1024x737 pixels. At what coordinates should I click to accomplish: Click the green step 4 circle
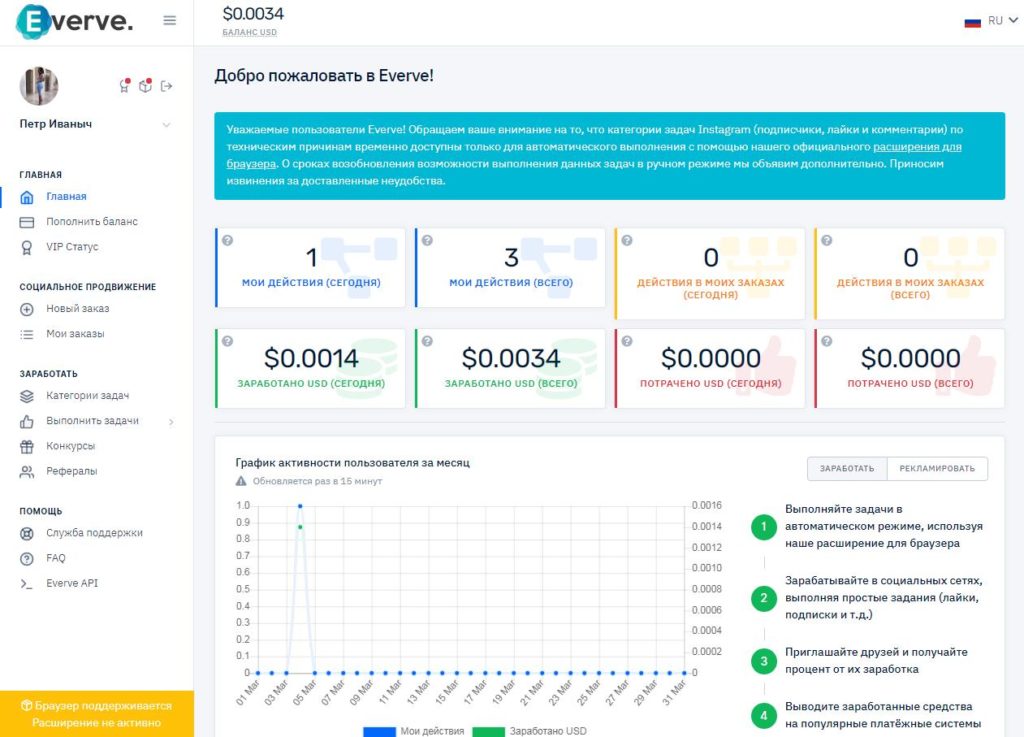(x=763, y=715)
